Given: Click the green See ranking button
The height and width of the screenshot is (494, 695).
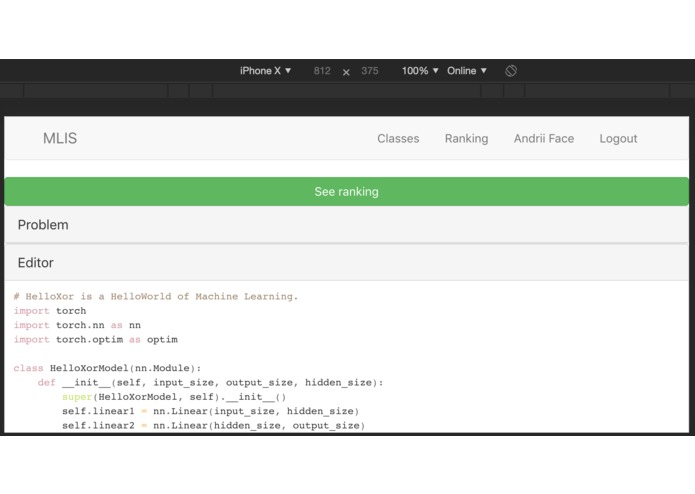Looking at the screenshot, I should [347, 191].
